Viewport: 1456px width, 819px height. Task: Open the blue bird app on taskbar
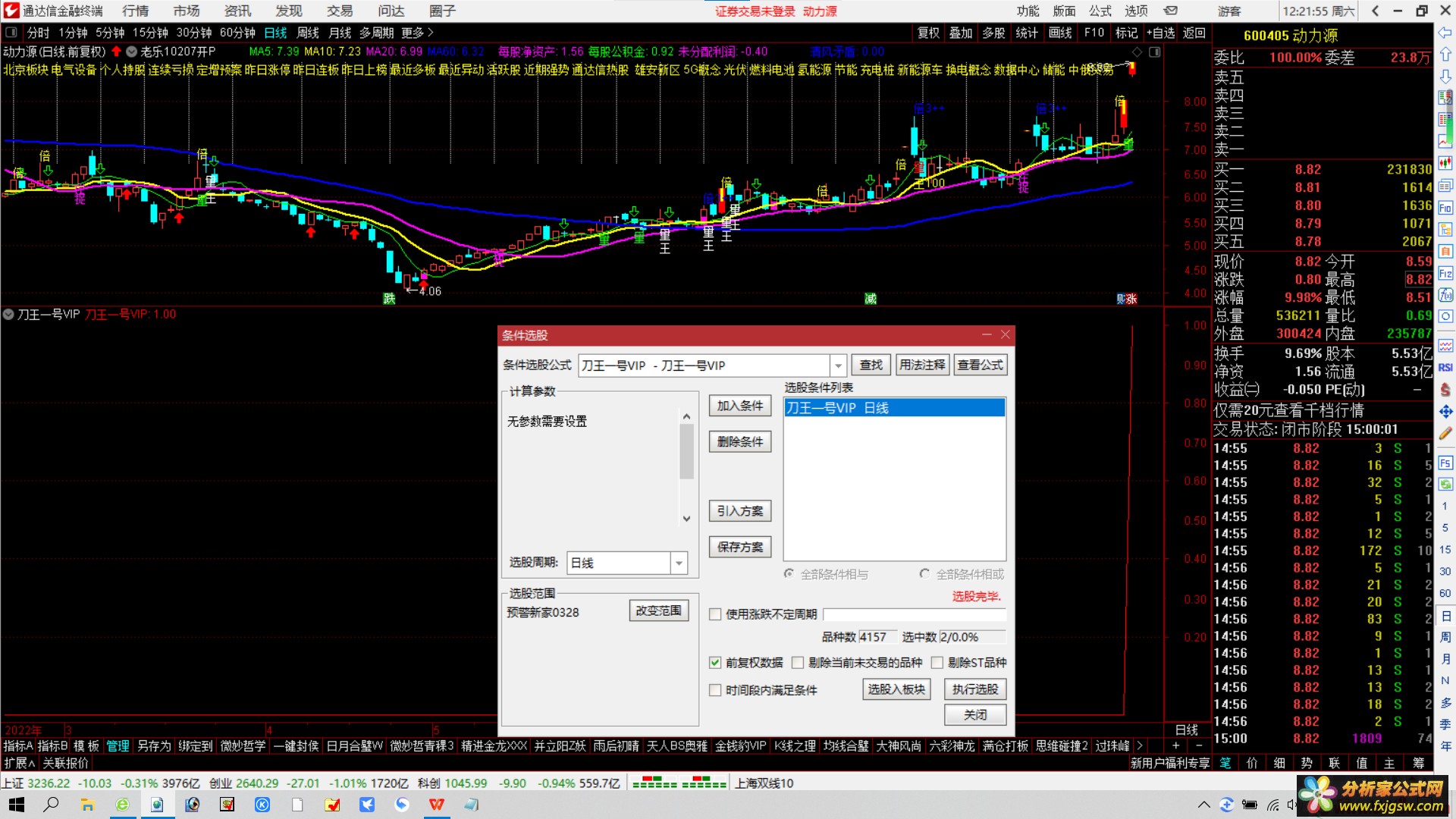[367, 805]
